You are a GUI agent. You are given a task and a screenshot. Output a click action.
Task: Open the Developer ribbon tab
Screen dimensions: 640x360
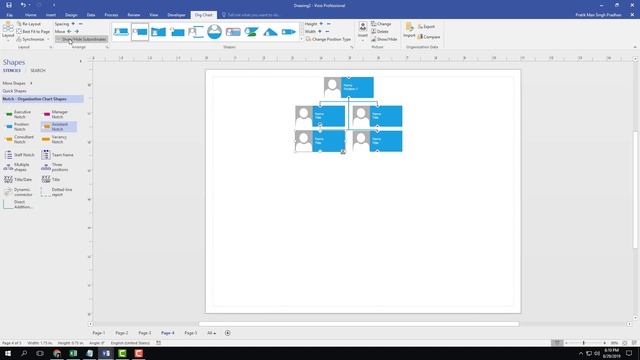(x=176, y=15)
